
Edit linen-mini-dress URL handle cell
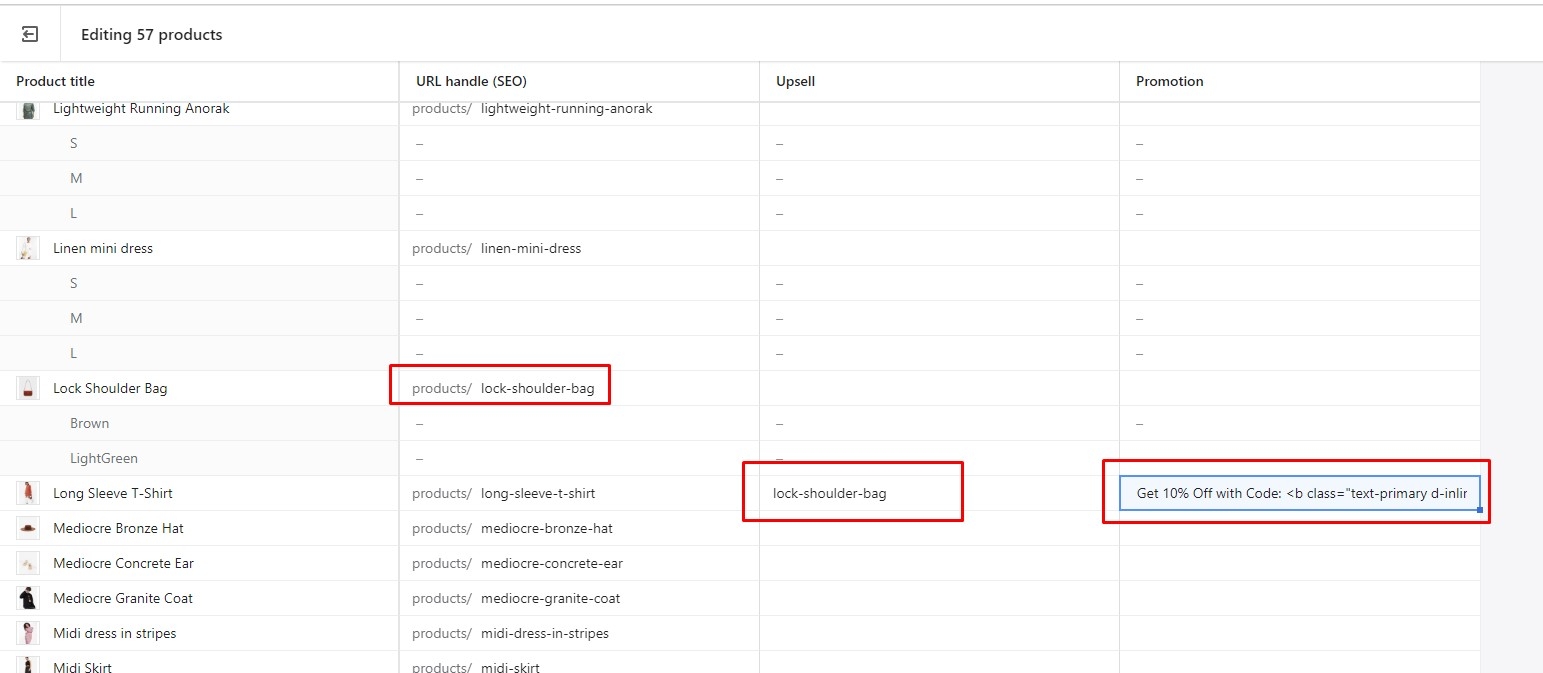(530, 248)
